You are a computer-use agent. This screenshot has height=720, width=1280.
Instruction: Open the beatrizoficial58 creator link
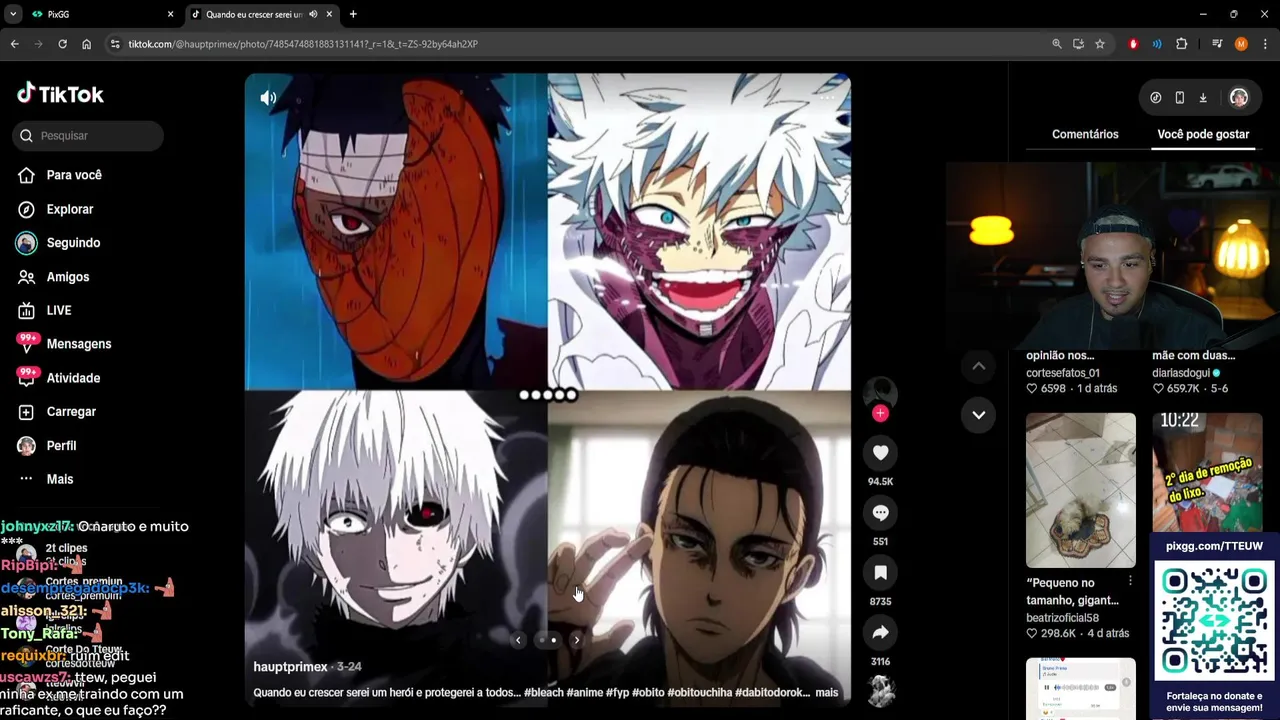1062,618
